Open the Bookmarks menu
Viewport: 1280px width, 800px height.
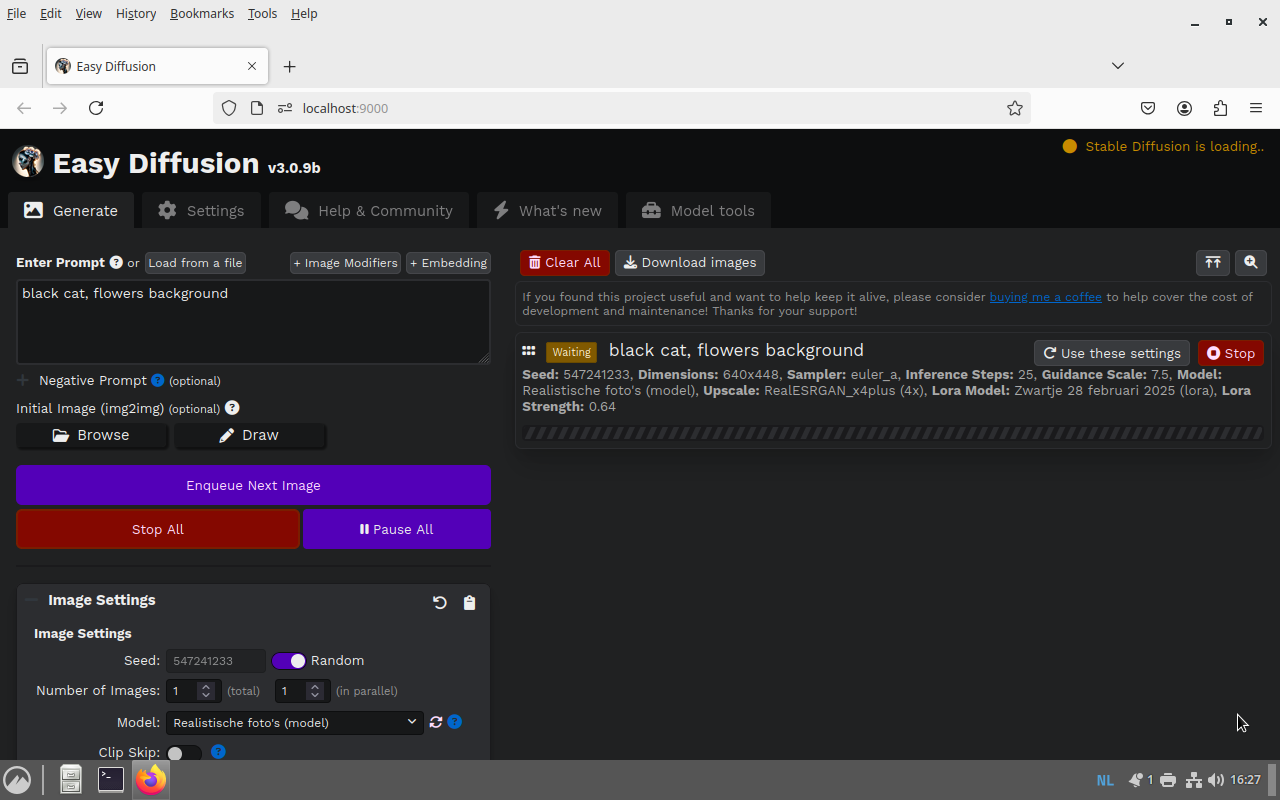coord(201,13)
